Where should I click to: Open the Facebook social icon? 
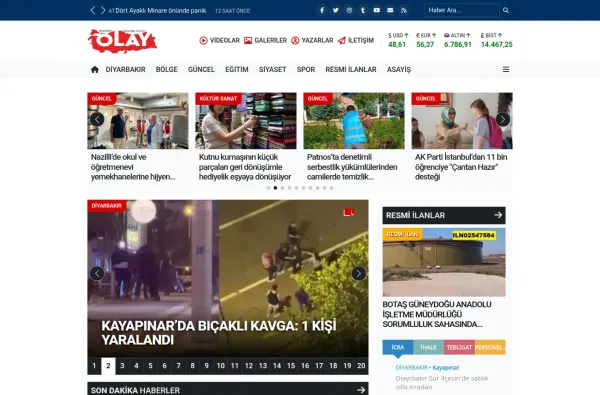322,10
